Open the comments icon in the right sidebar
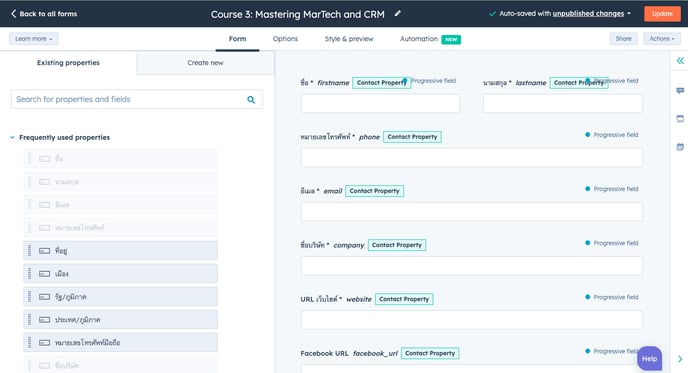The image size is (688, 373). (x=680, y=90)
